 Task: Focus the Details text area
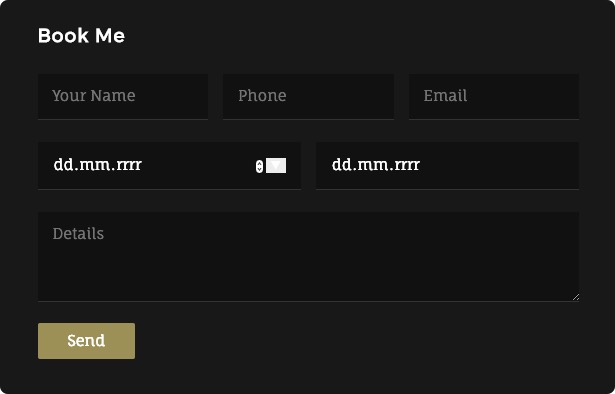pos(308,257)
